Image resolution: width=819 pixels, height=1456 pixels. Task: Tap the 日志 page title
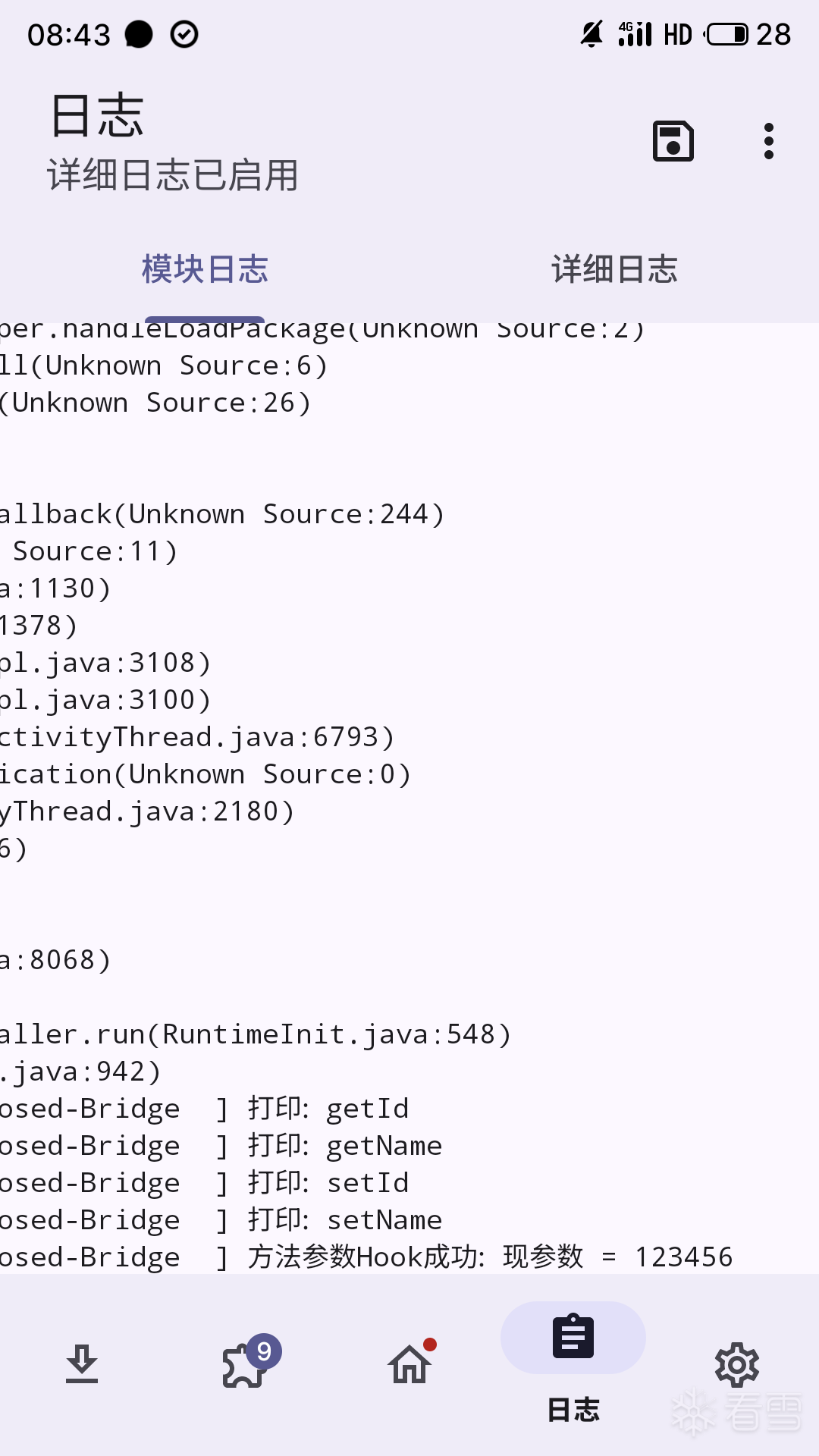tap(97, 116)
